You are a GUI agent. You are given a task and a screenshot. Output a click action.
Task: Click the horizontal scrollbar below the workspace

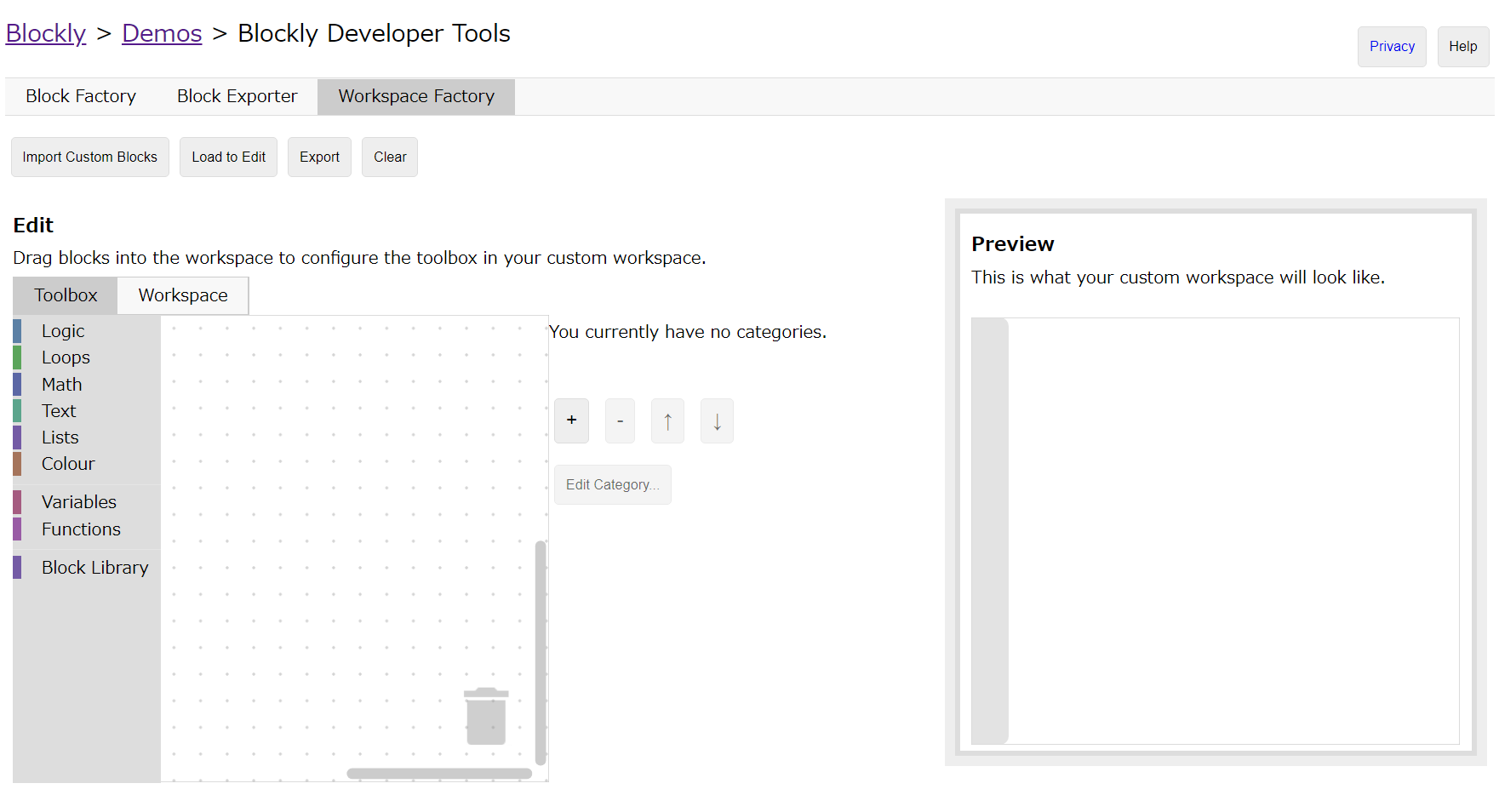tap(439, 774)
